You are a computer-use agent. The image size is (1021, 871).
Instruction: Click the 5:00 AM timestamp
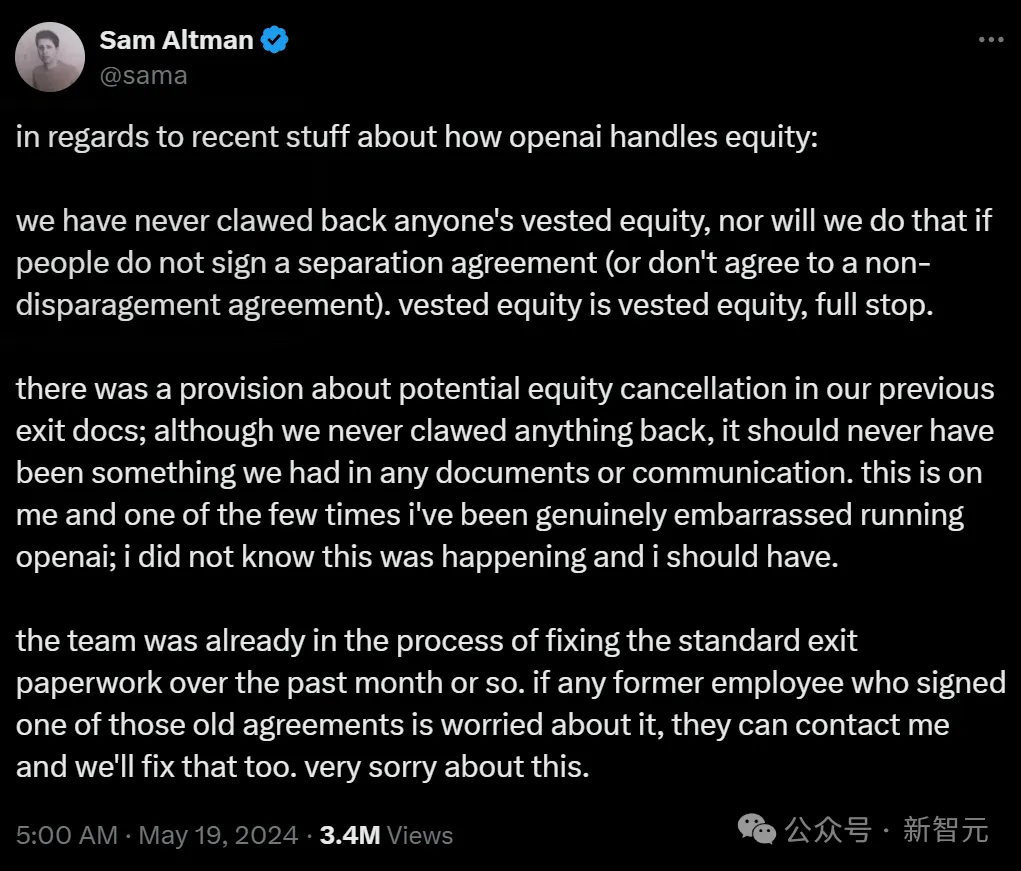point(66,835)
